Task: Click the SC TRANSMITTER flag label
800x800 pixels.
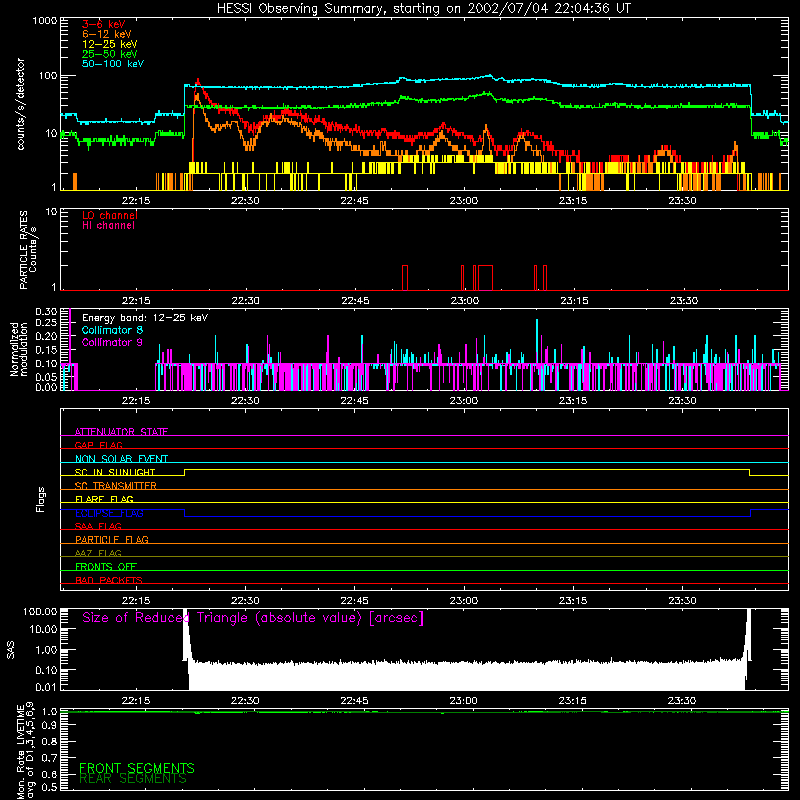Action: [115, 485]
